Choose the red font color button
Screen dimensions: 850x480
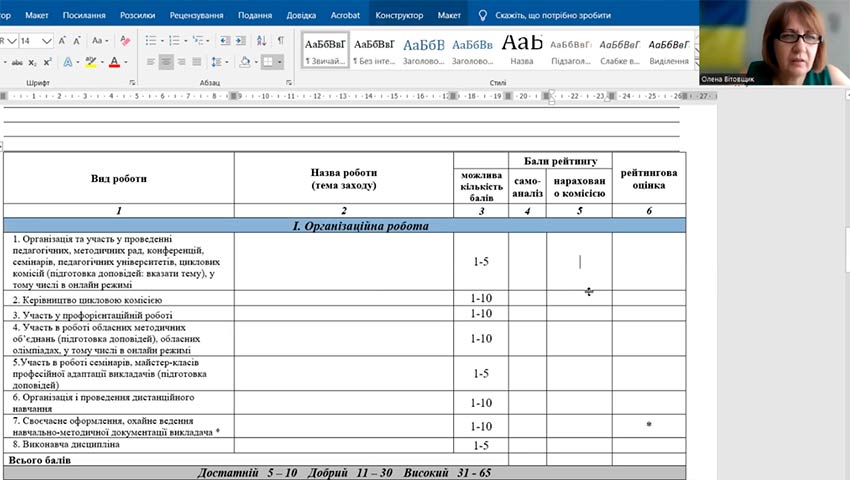[x=114, y=62]
